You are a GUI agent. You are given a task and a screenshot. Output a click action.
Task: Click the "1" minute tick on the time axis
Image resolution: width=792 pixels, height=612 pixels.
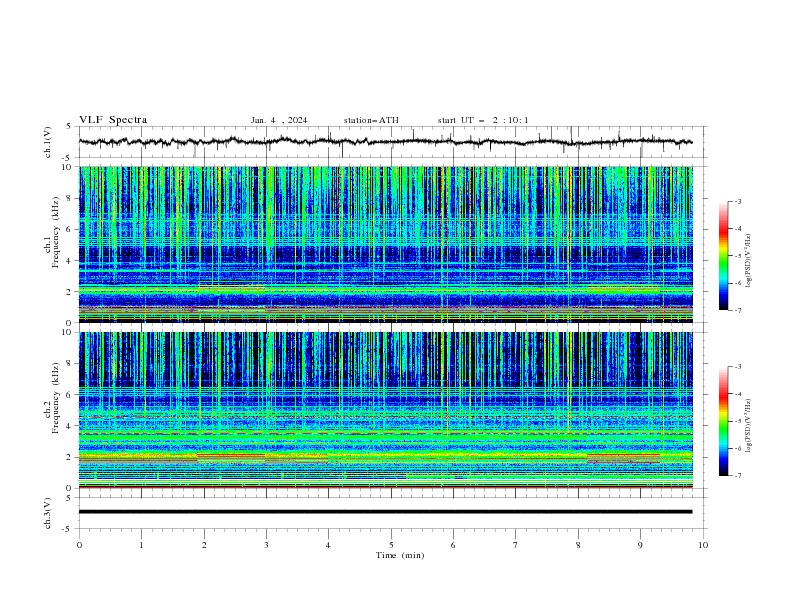tap(141, 545)
